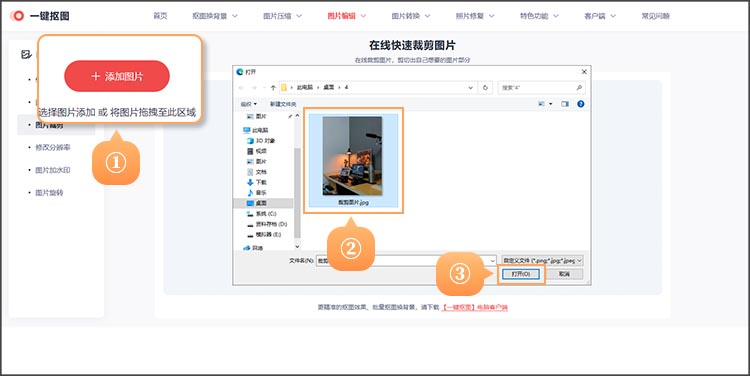The width and height of the screenshot is (750, 376).
Task: Click the navigation pane scrollbar down arrow
Action: click(297, 246)
